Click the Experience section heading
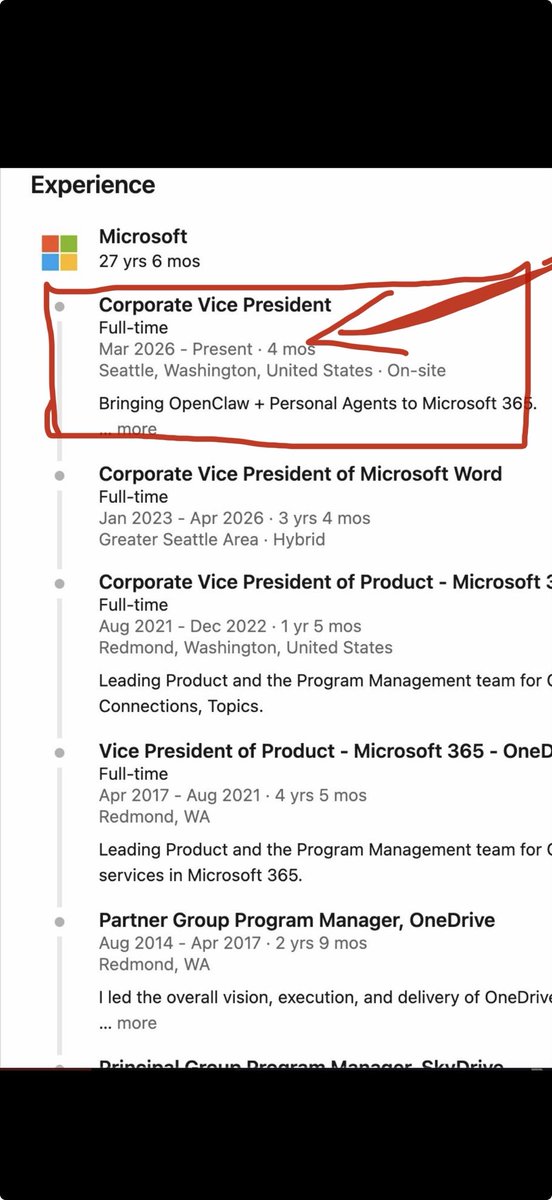The width and height of the screenshot is (552, 1200). [93, 185]
